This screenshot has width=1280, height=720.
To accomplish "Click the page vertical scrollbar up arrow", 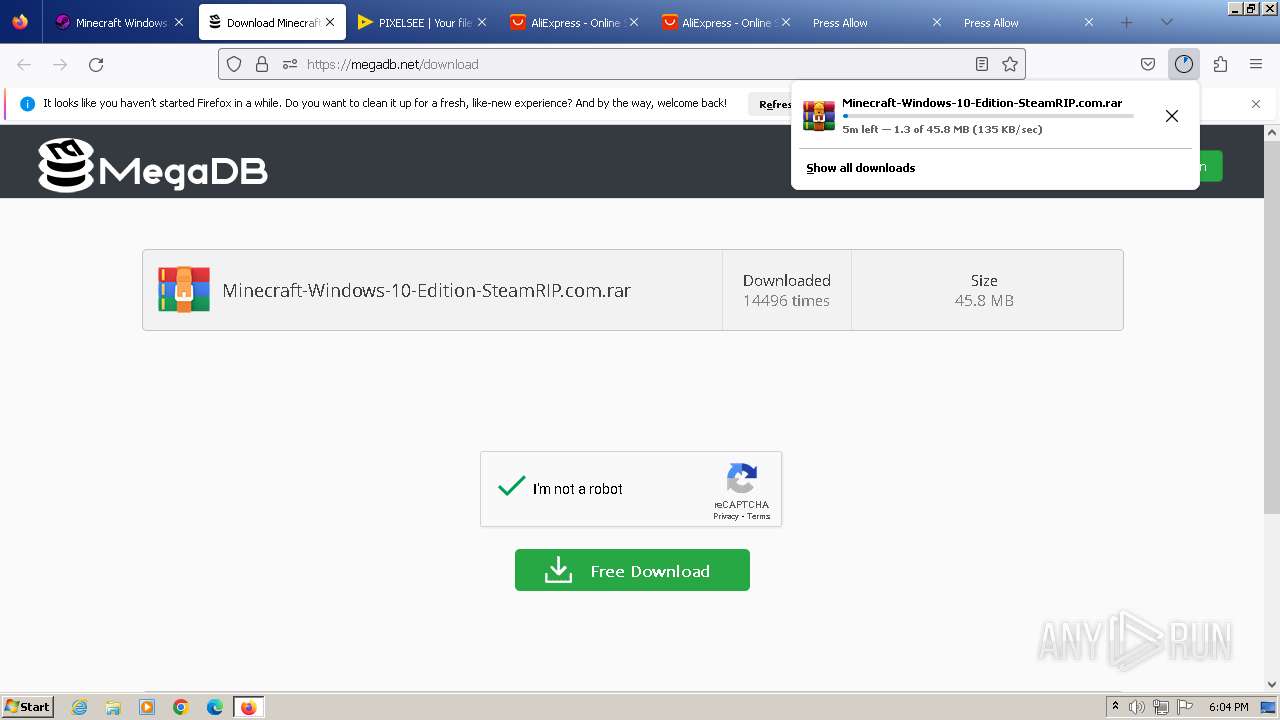I will [x=1272, y=132].
